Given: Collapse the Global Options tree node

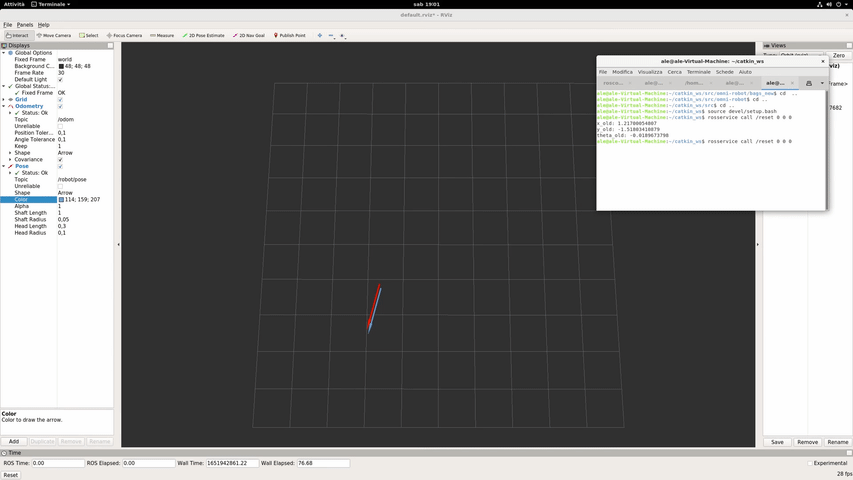Looking at the screenshot, I should 4,53.
